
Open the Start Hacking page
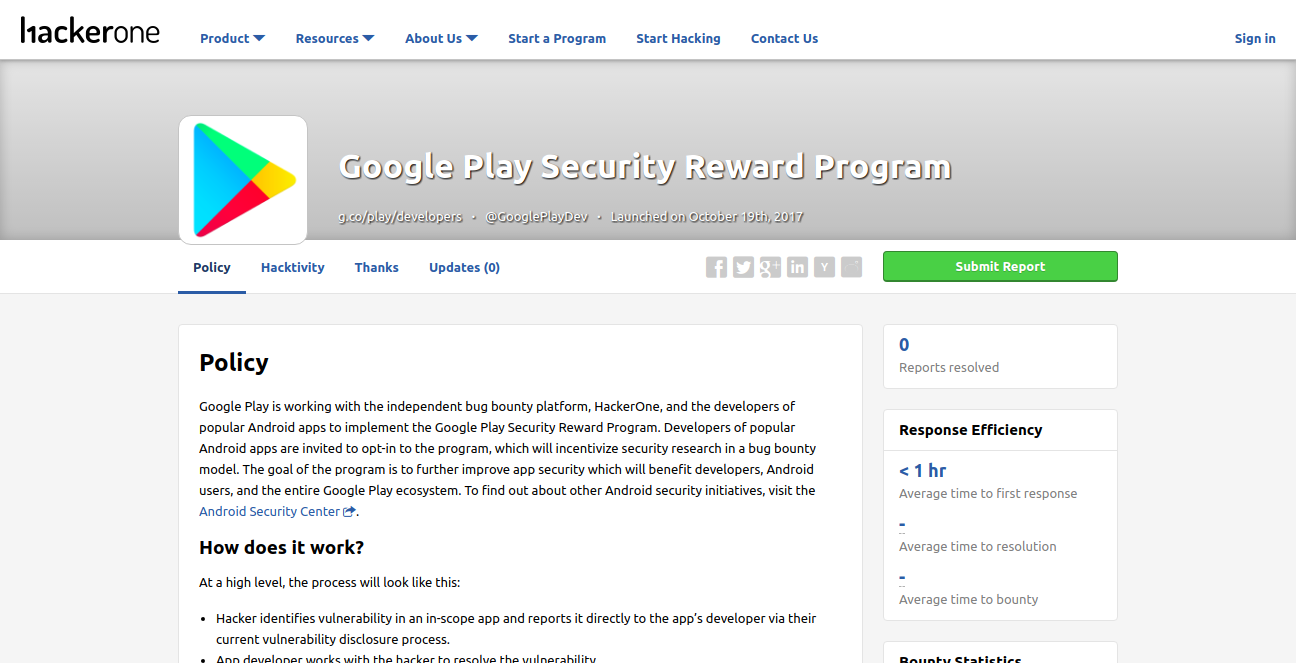click(678, 39)
